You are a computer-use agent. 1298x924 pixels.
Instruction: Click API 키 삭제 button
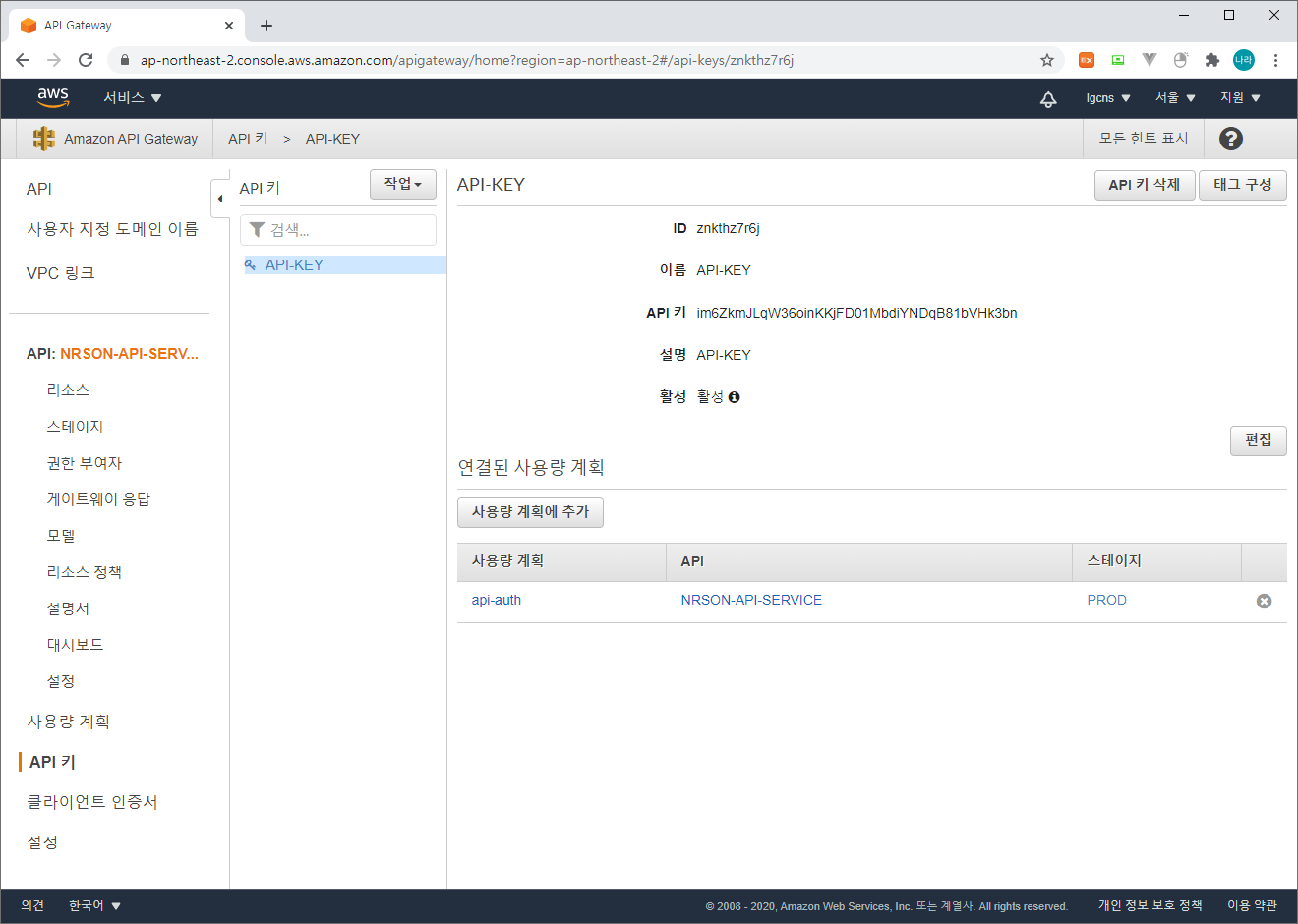pos(1145,185)
